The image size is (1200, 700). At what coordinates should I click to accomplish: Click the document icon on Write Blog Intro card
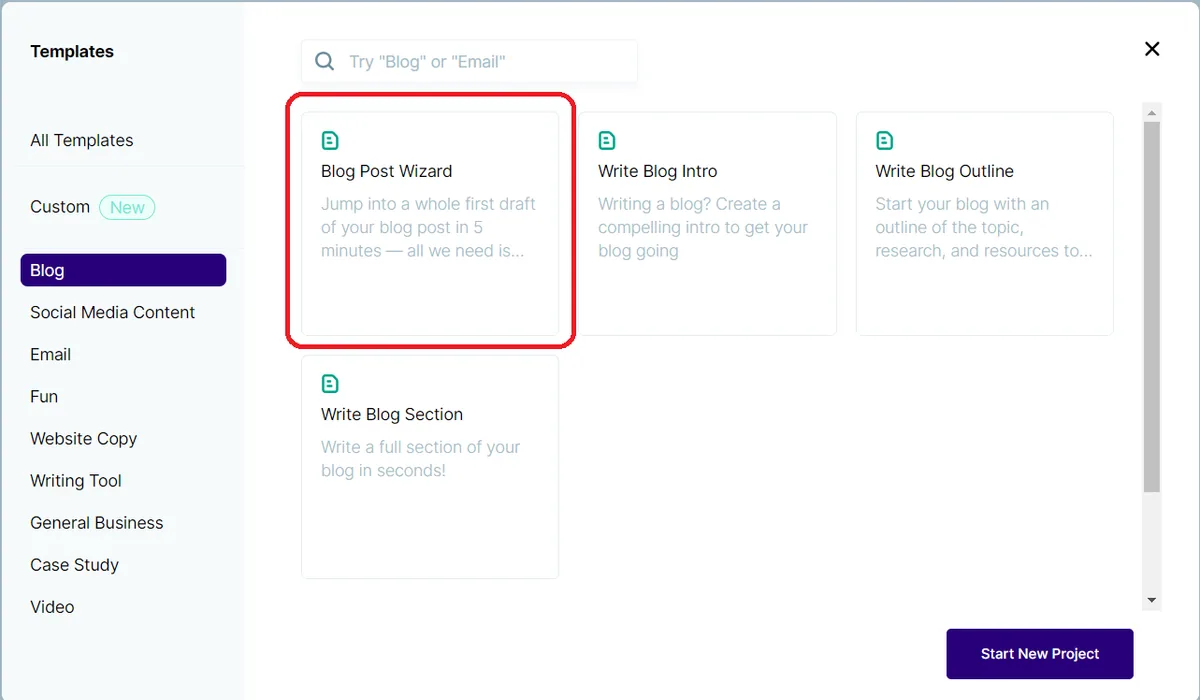click(x=607, y=141)
